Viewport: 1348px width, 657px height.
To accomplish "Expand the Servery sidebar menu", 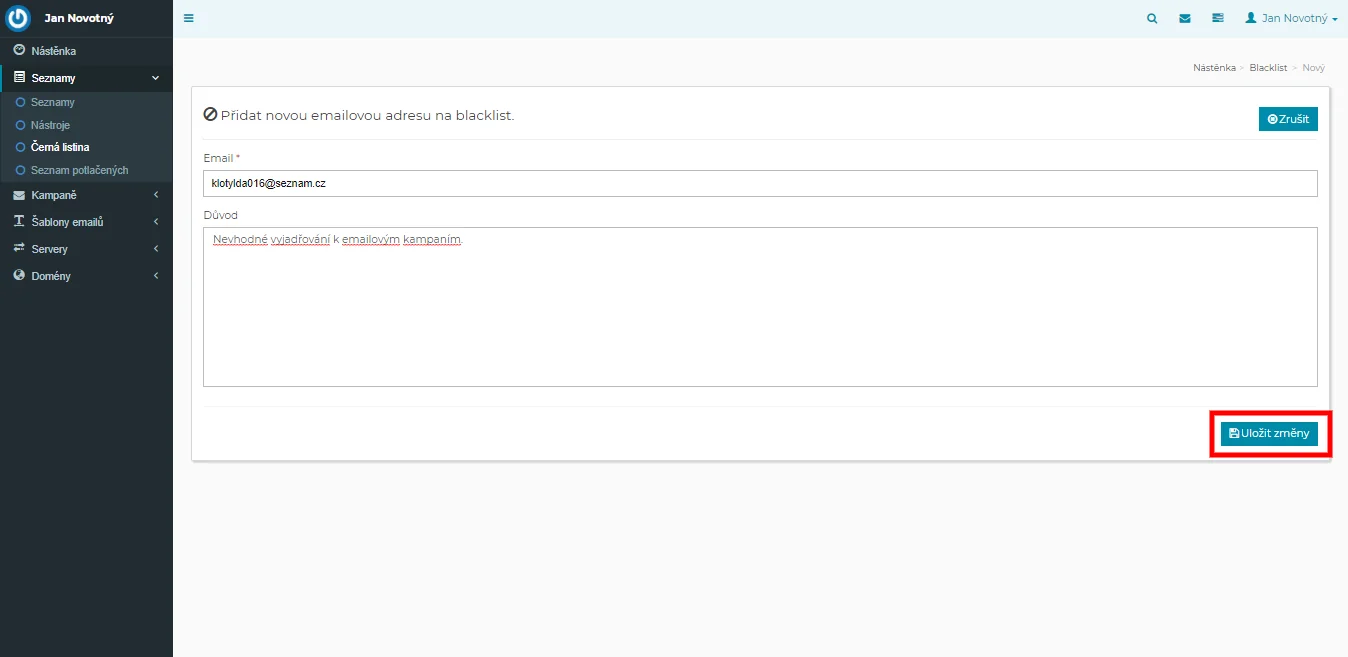I will (x=86, y=249).
